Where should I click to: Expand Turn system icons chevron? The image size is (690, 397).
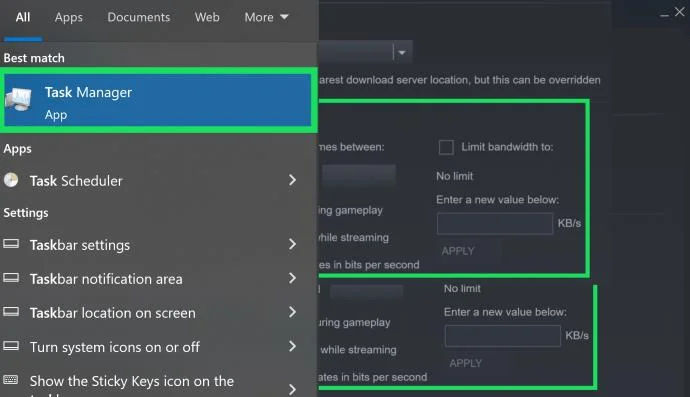[x=292, y=346]
